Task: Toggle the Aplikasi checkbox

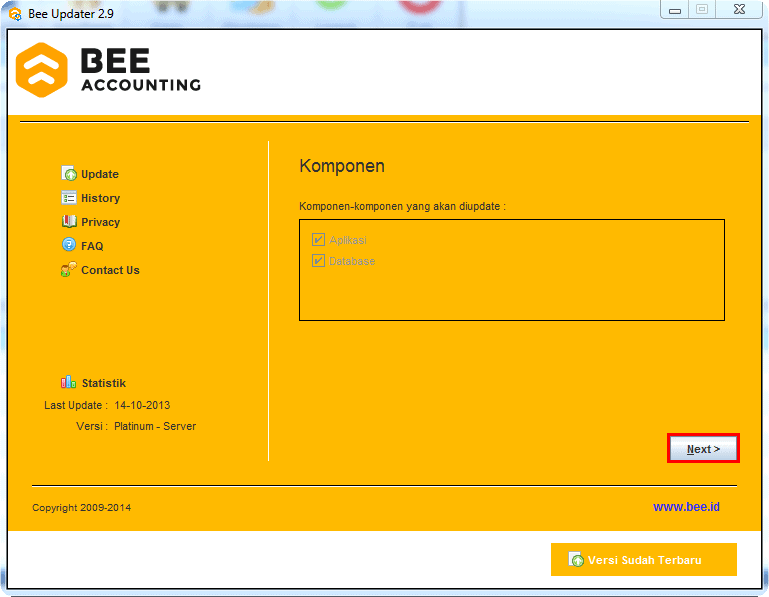Action: tap(318, 239)
